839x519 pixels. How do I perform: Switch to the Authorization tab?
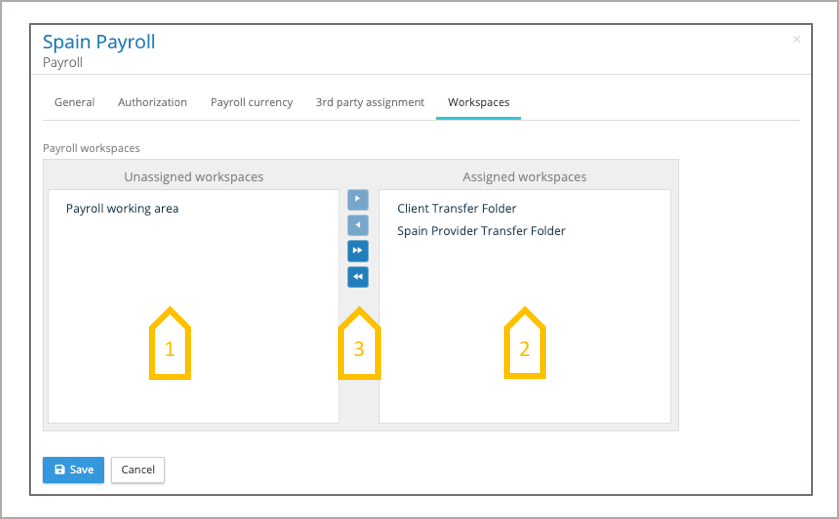click(152, 102)
